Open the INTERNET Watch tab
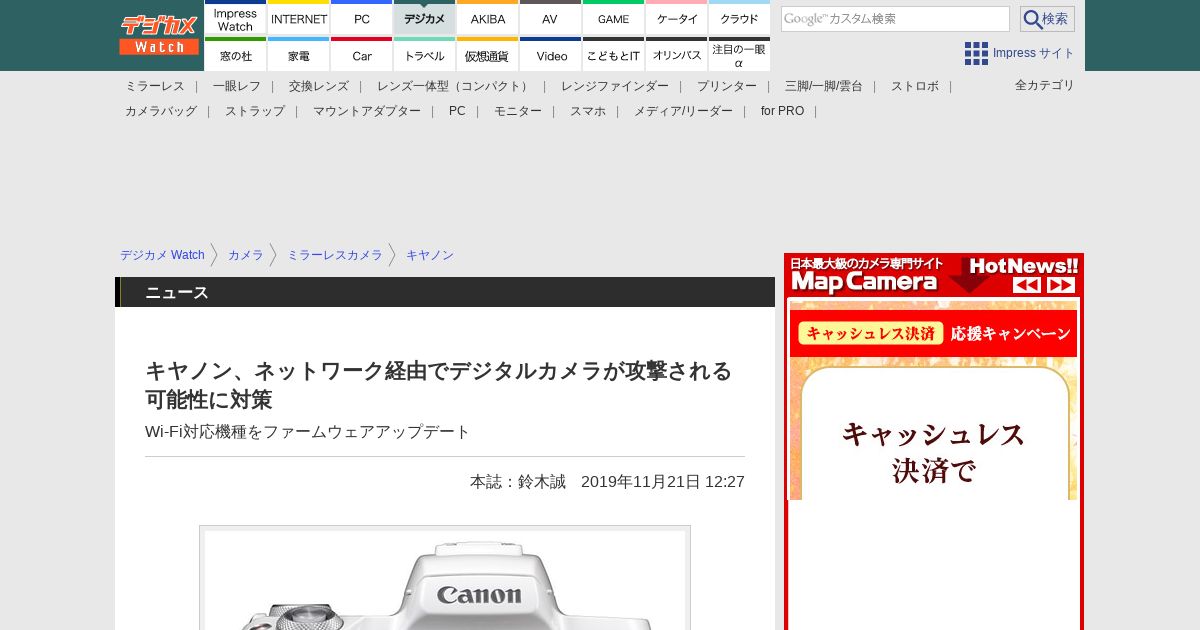The image size is (1200, 630). [x=299, y=18]
